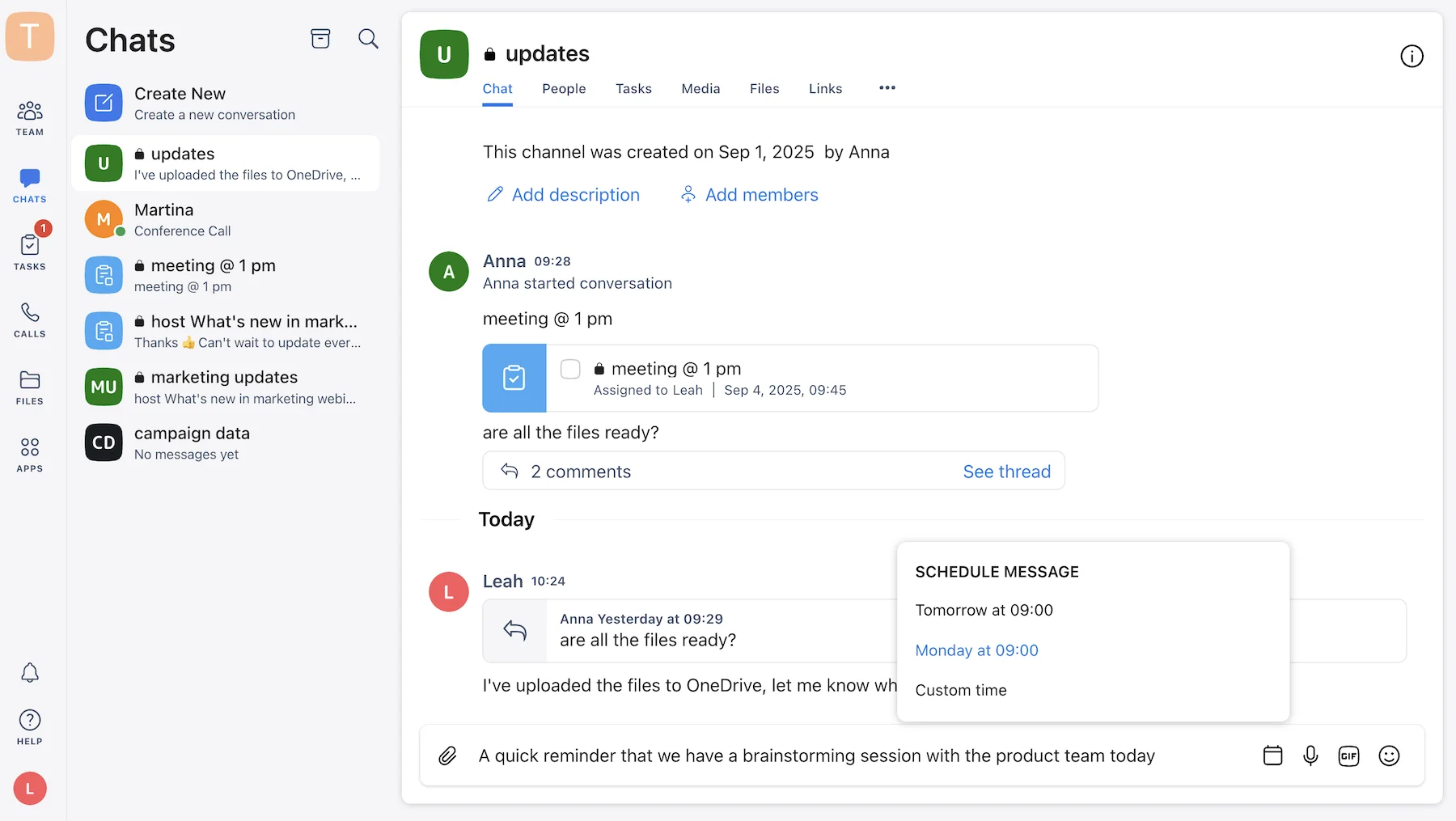Switch to the People tab
Screen dimensions: 1456x821
[564, 88]
